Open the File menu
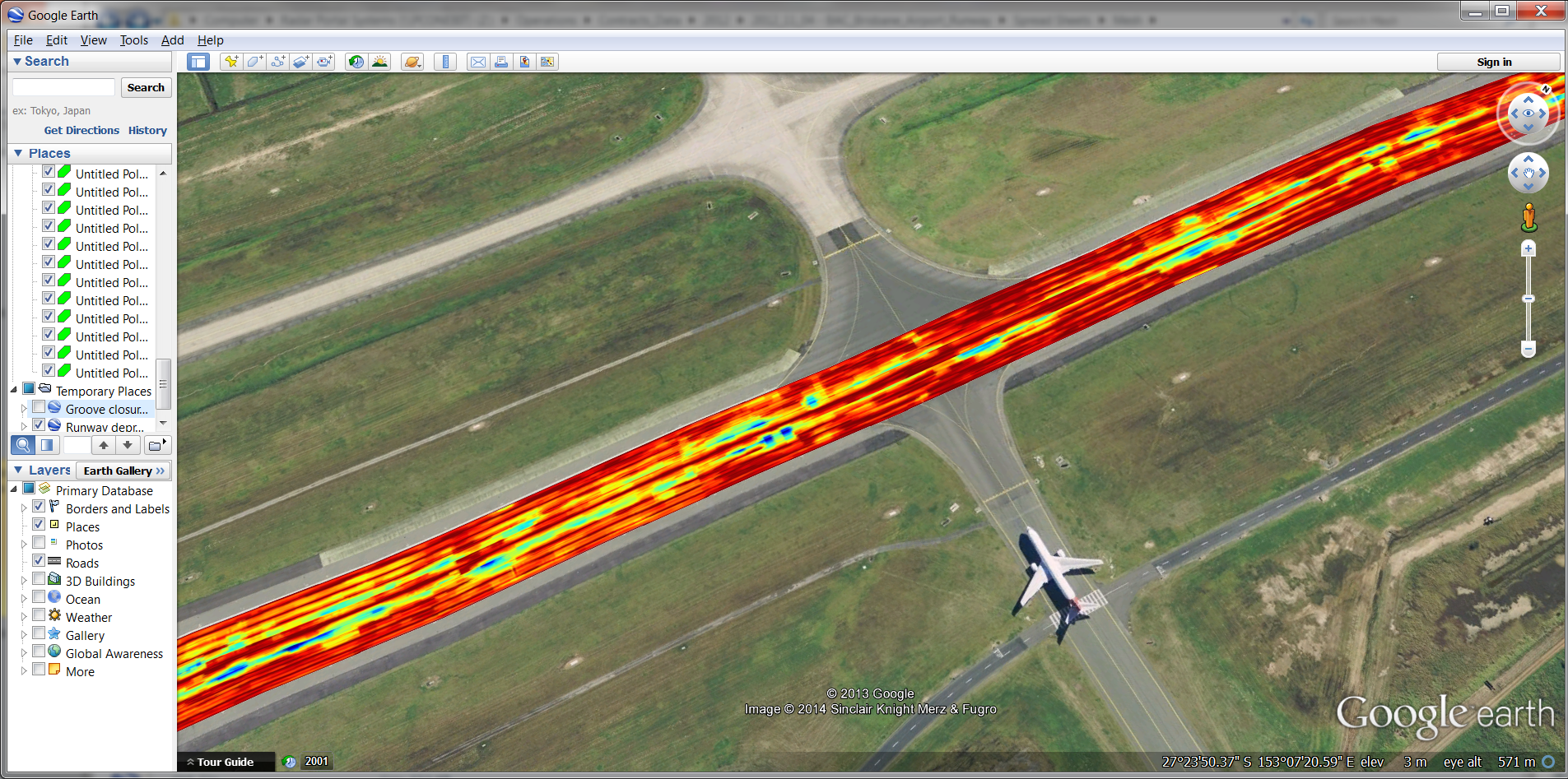This screenshot has height=779, width=1568. click(23, 40)
